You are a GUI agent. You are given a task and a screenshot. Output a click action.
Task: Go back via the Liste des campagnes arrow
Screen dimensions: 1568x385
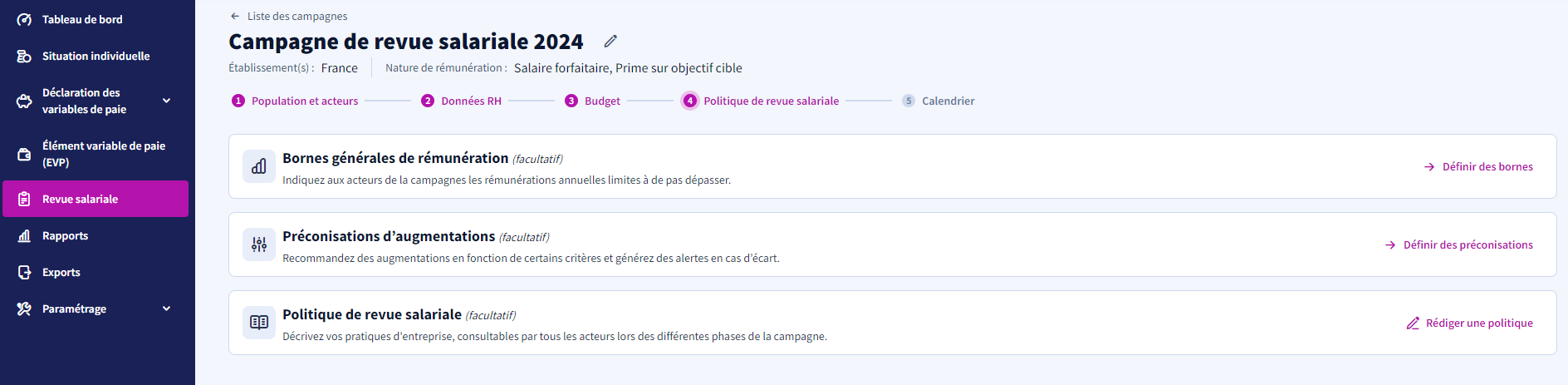(x=235, y=16)
